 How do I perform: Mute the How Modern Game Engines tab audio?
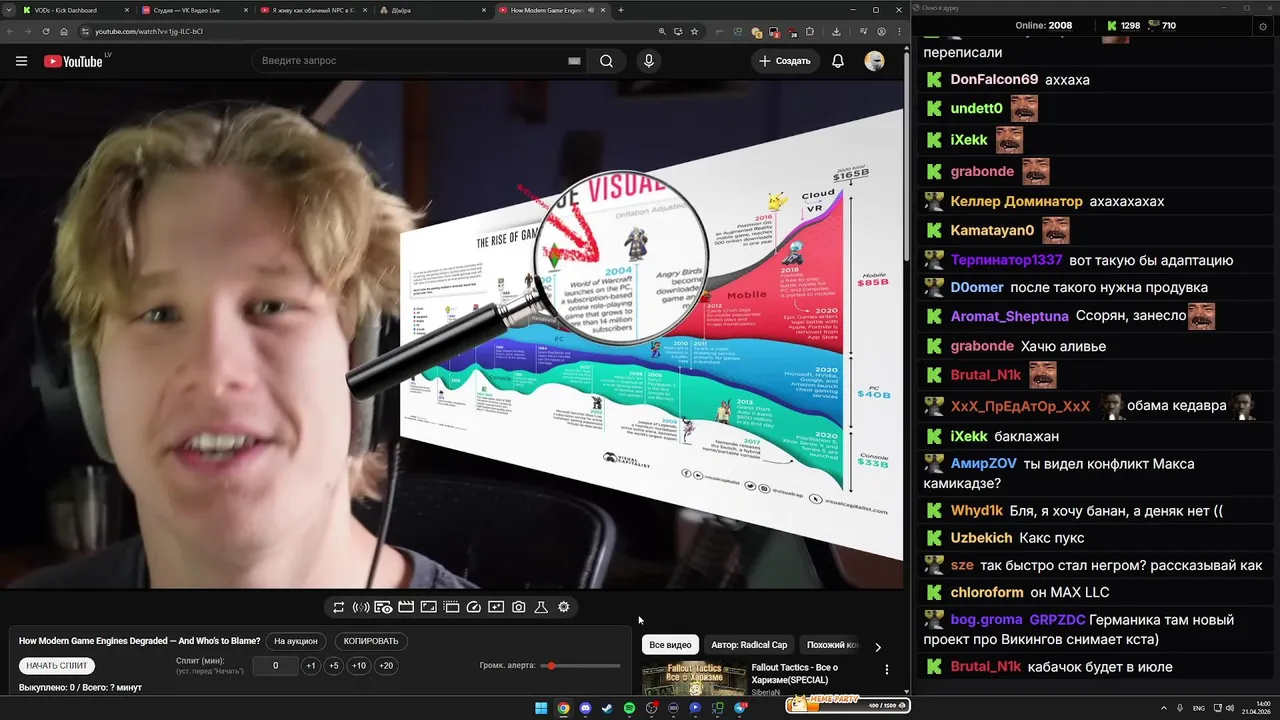(591, 10)
